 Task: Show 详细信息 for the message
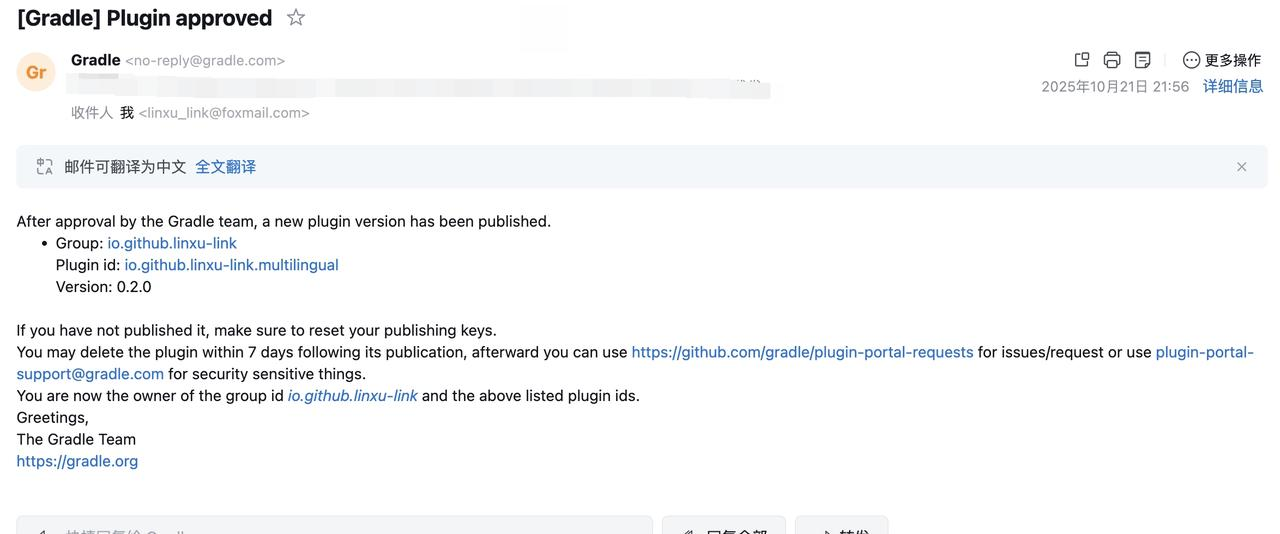click(x=1233, y=86)
